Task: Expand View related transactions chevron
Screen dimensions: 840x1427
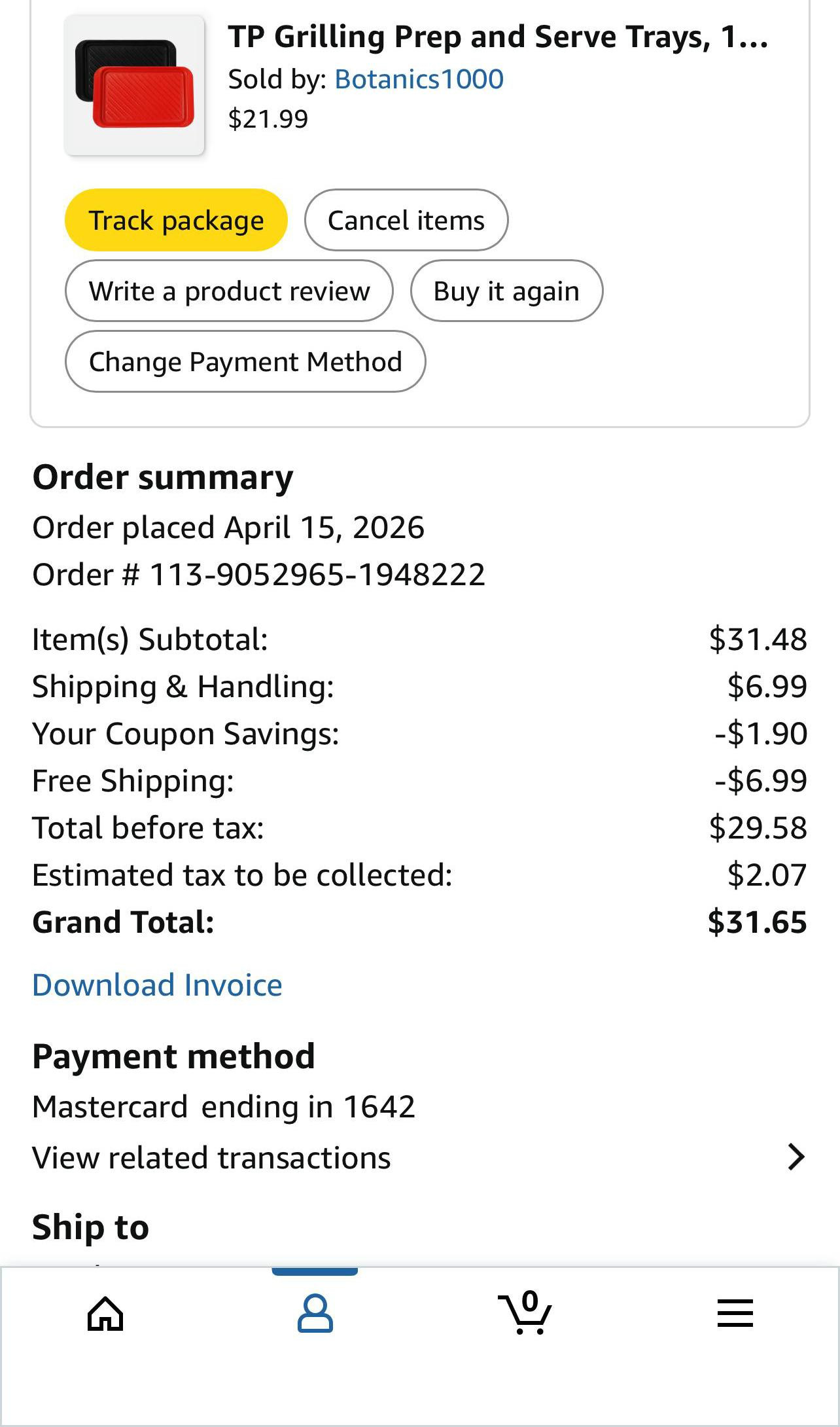Action: point(796,1157)
